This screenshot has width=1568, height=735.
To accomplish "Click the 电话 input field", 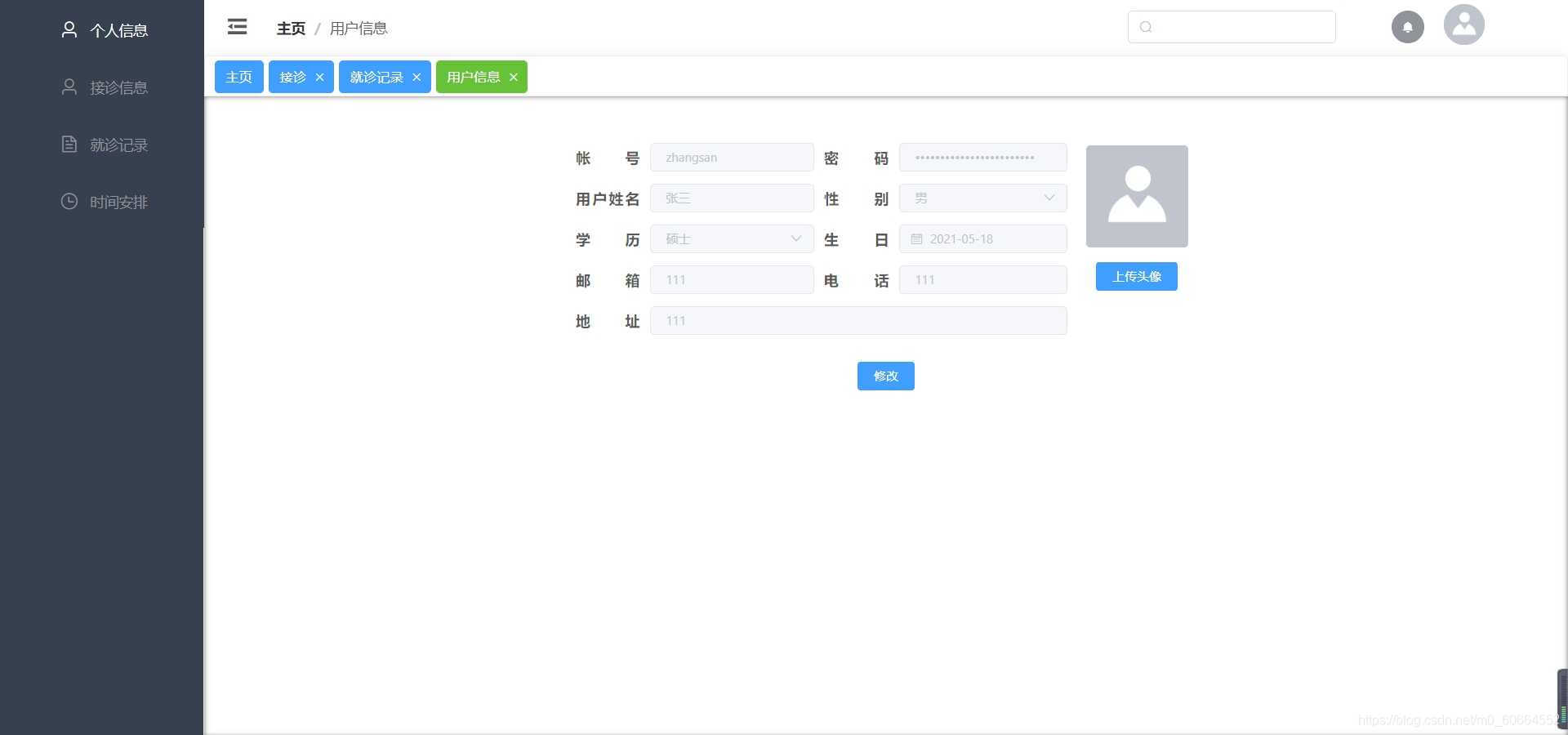I will [x=983, y=280].
